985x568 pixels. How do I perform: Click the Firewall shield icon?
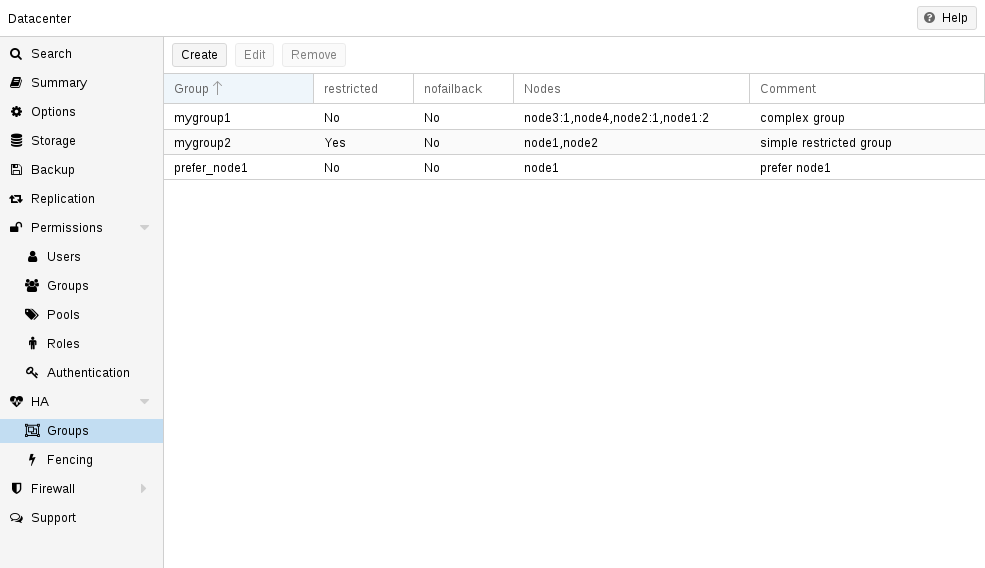pyautogui.click(x=16, y=489)
